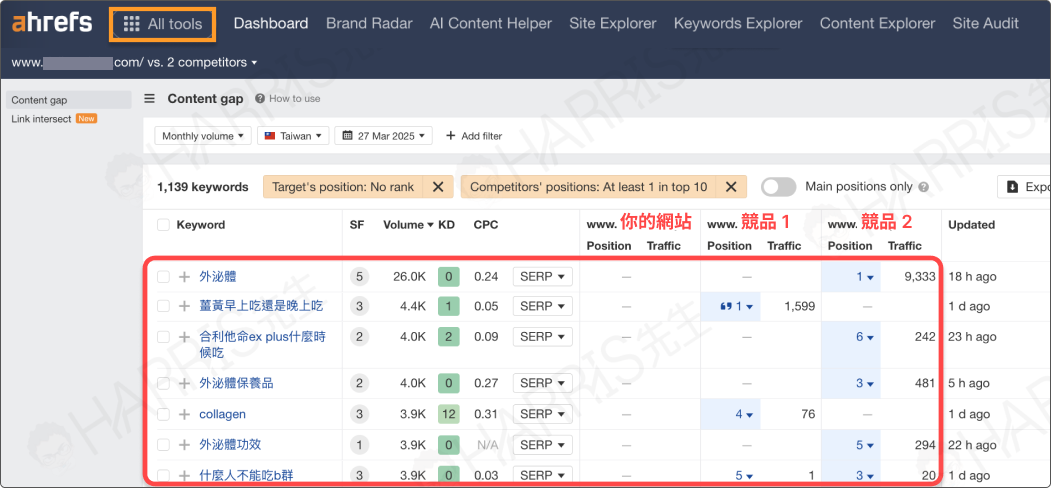Open the 外泌體保養品 keyword link
1051x488 pixels.
[236, 383]
